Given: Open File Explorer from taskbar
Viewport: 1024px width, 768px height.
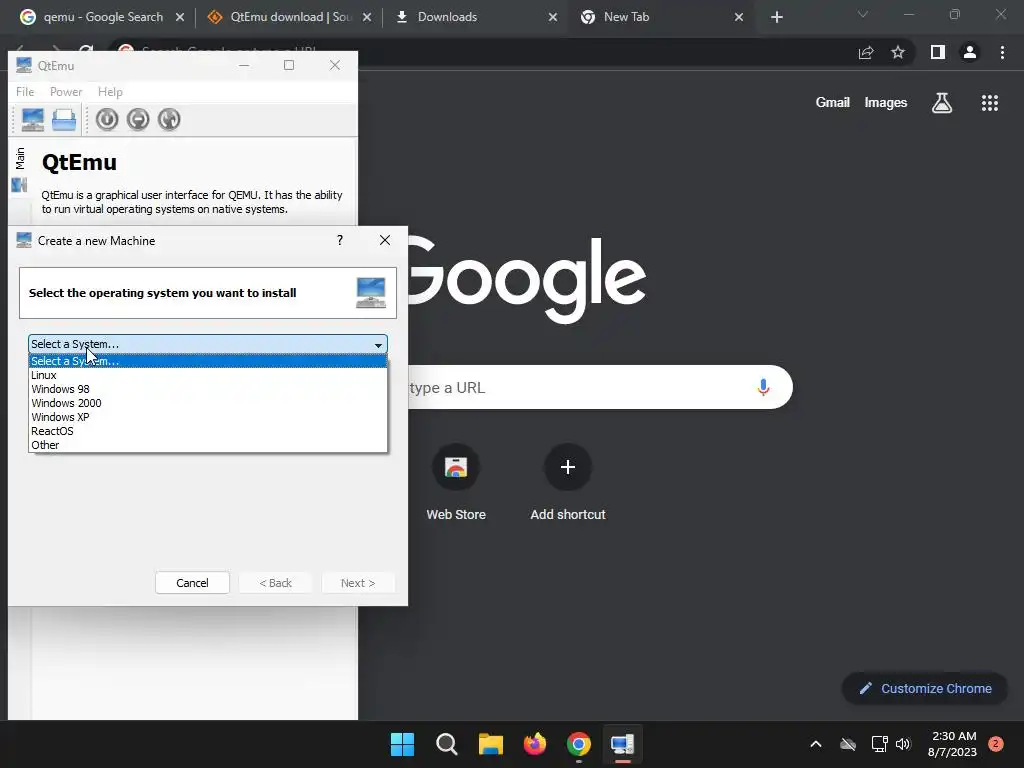Looking at the screenshot, I should point(490,744).
